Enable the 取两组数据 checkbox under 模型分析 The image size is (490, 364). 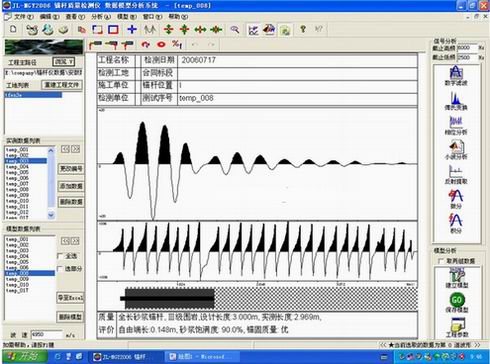441,261
